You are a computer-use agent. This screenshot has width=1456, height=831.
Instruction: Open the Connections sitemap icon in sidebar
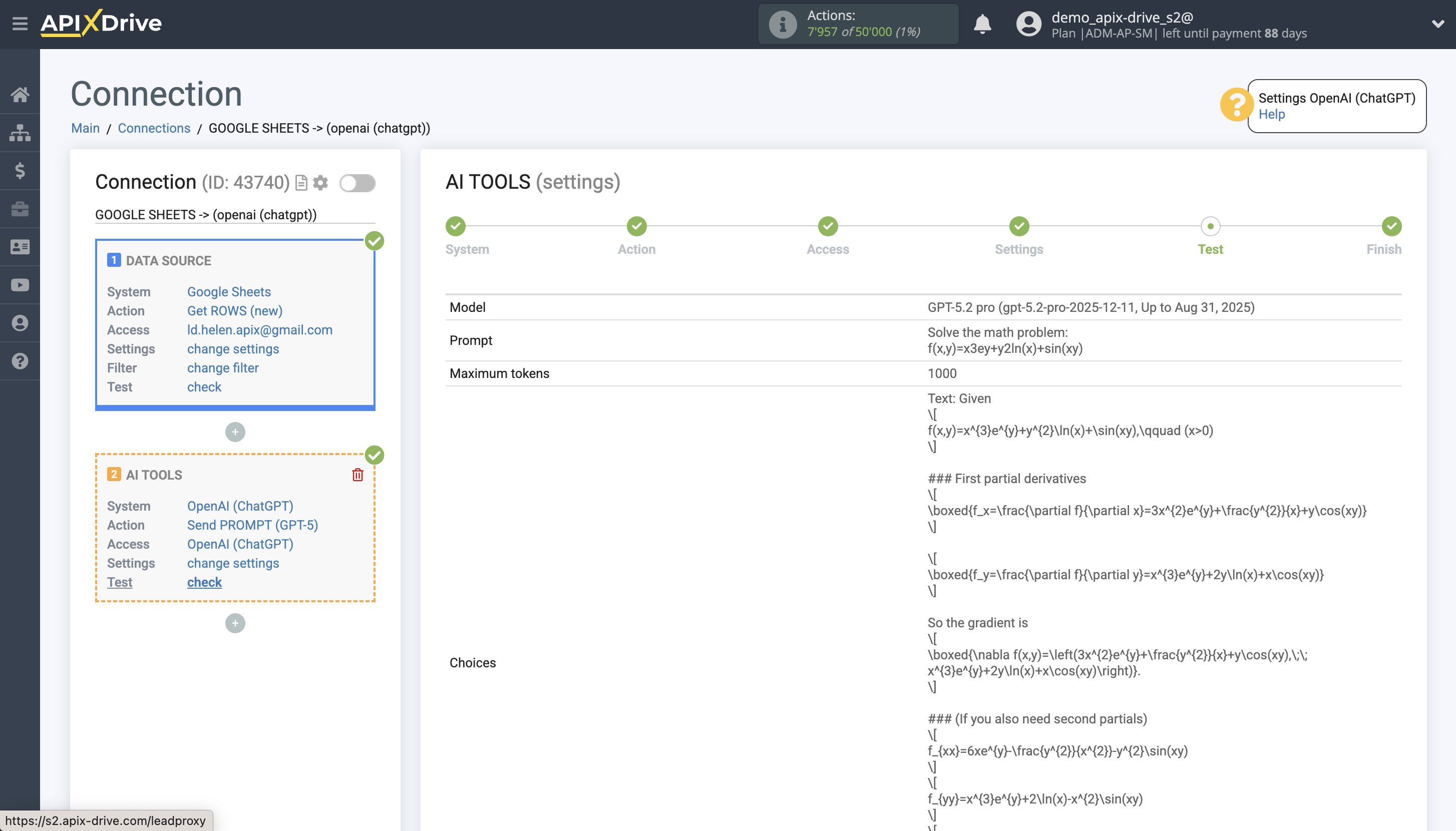21,133
